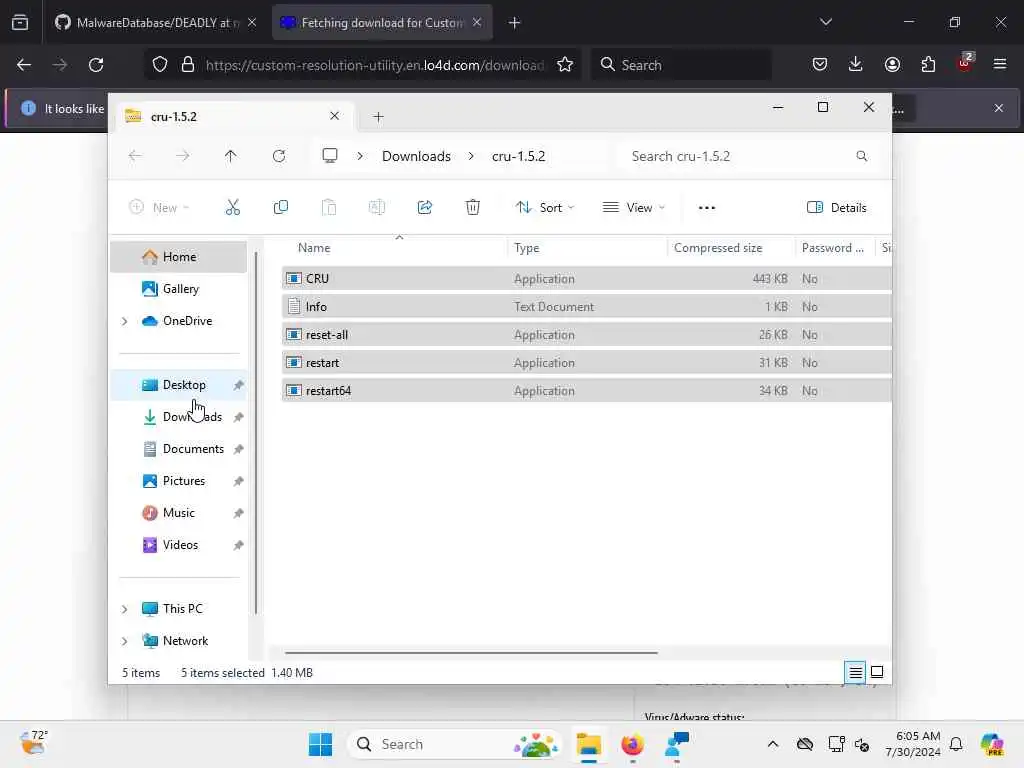Click cru-1.5.2 in the breadcrumb path
This screenshot has width=1024, height=768.
click(x=519, y=156)
